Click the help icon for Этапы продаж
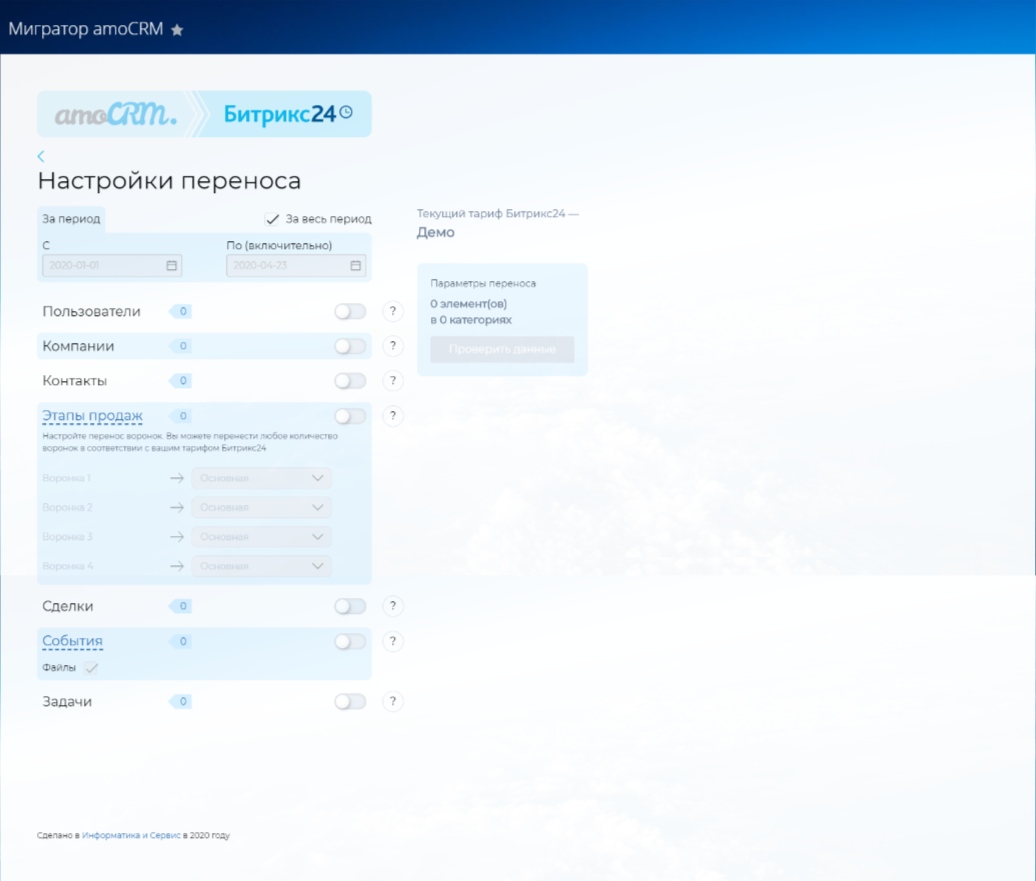 (x=393, y=416)
